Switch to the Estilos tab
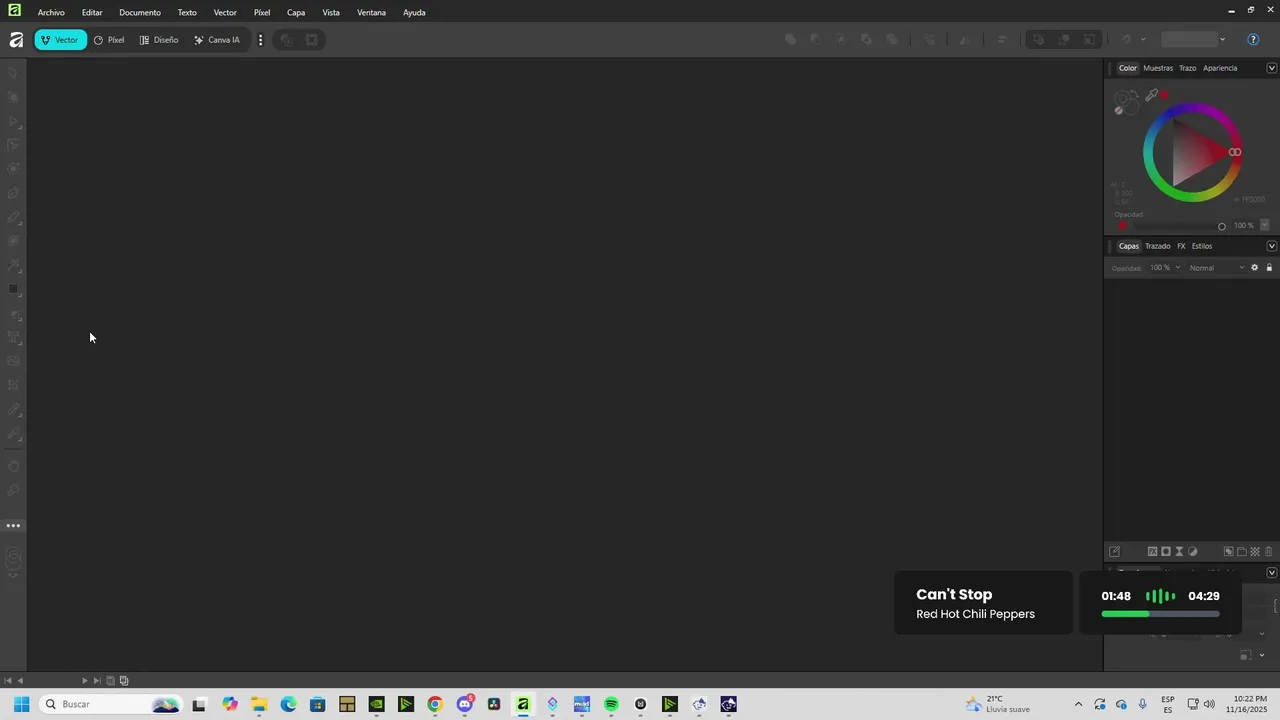 tap(1202, 246)
